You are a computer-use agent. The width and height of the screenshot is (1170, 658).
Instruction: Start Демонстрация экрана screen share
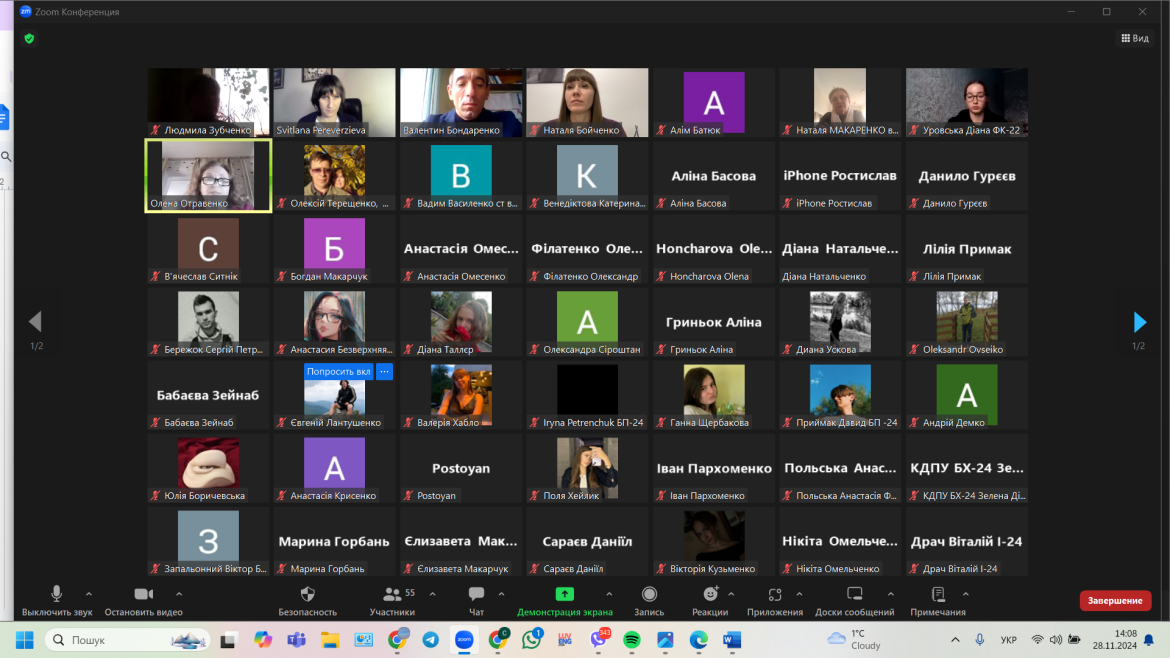(x=564, y=594)
